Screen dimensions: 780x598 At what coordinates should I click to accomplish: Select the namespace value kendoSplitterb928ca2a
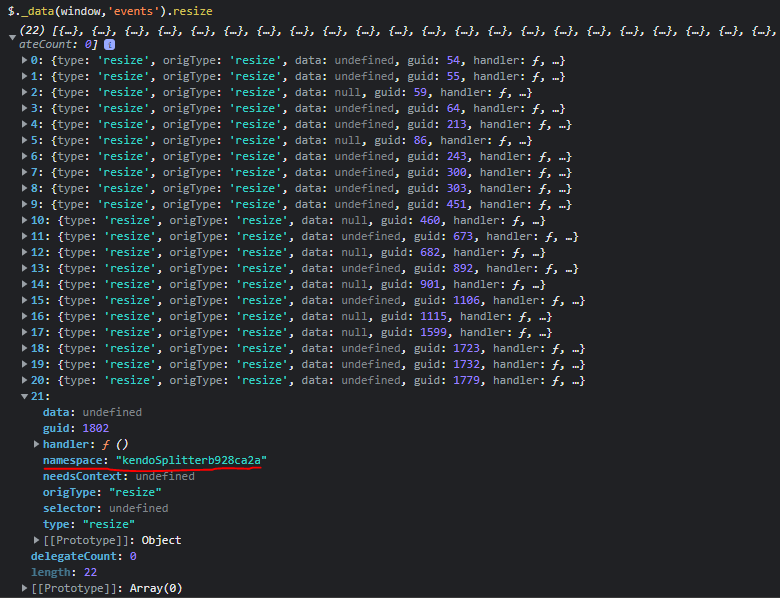[x=191, y=460]
